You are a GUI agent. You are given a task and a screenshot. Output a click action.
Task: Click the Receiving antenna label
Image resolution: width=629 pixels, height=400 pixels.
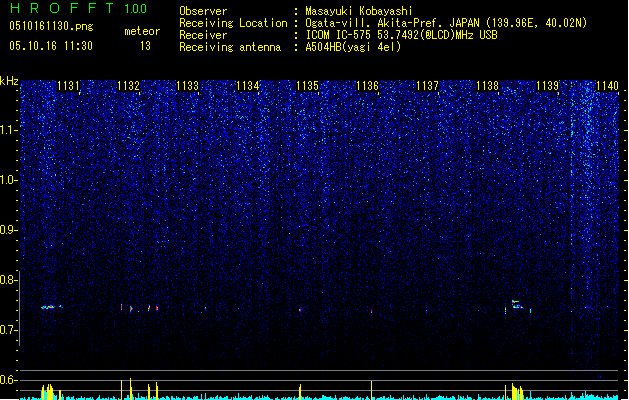click(x=230, y=47)
